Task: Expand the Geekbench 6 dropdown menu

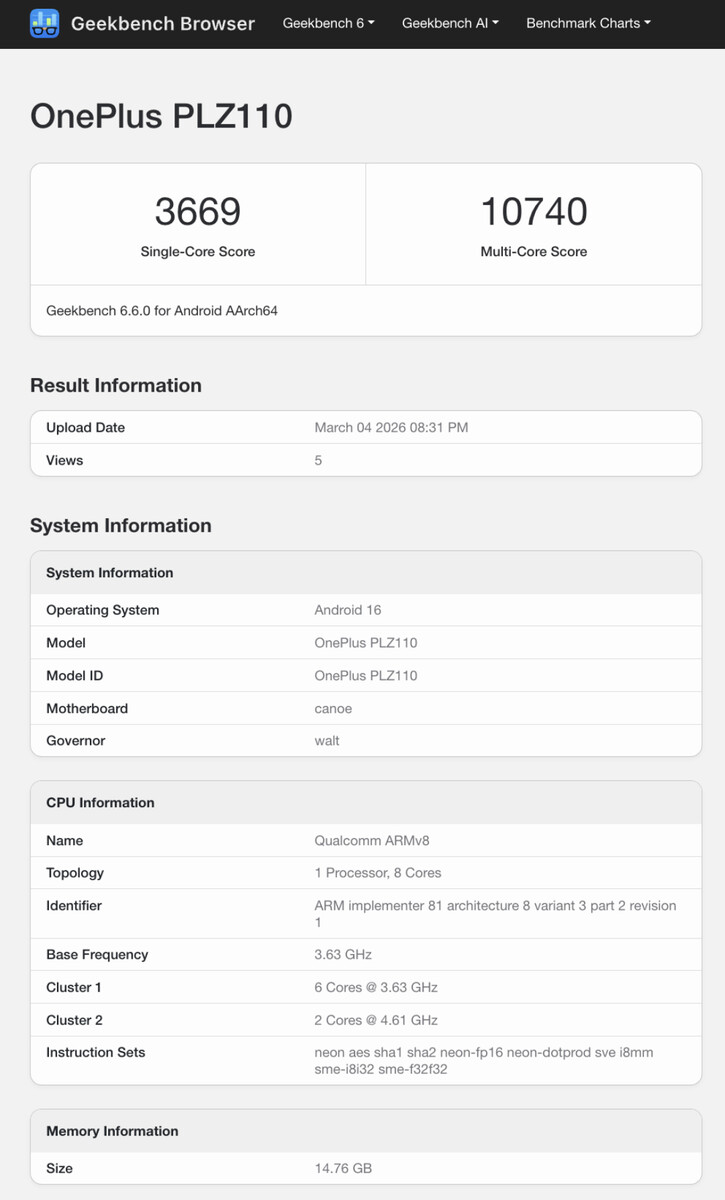Action: (328, 23)
